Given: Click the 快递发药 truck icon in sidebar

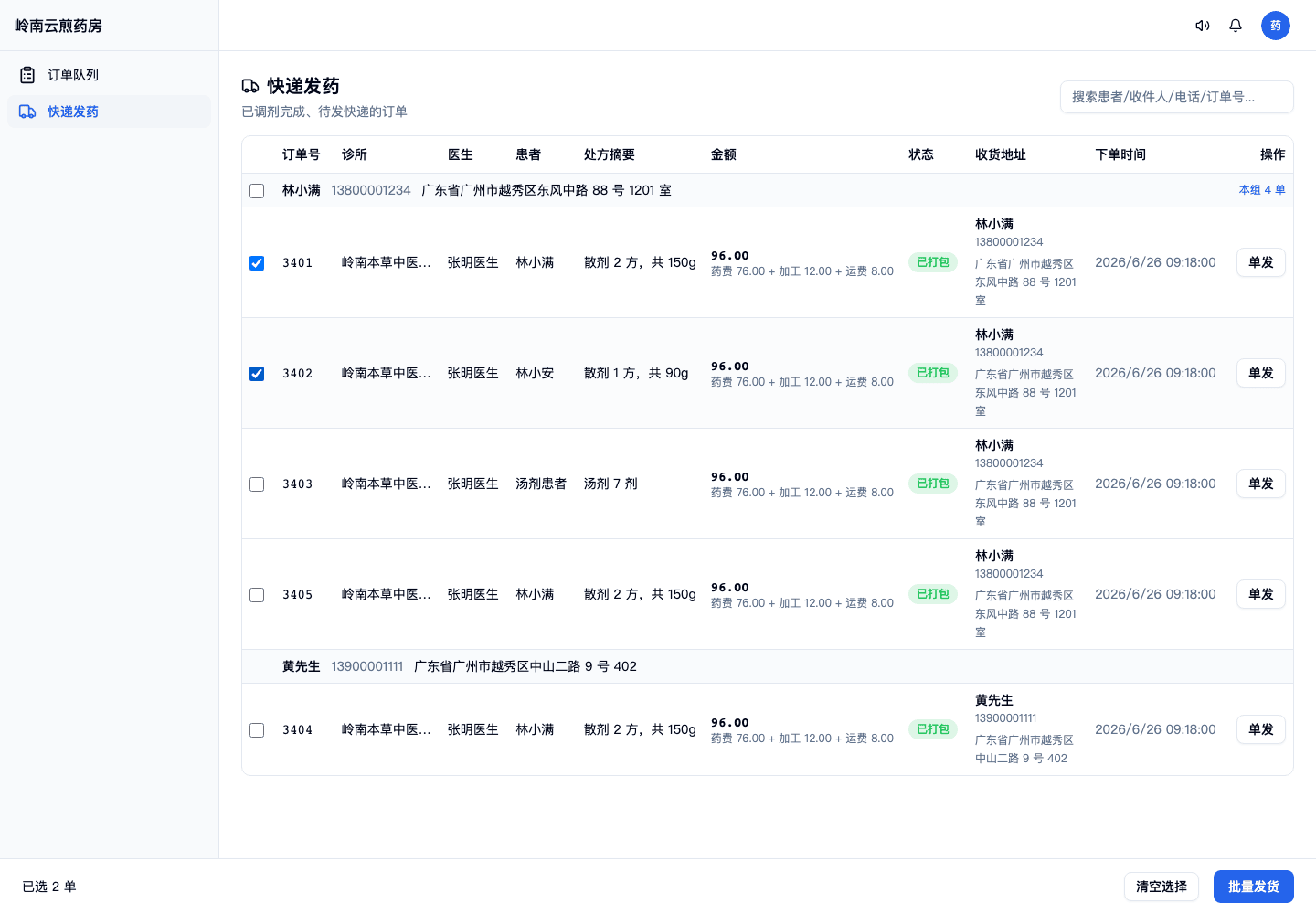Looking at the screenshot, I should pyautogui.click(x=27, y=112).
